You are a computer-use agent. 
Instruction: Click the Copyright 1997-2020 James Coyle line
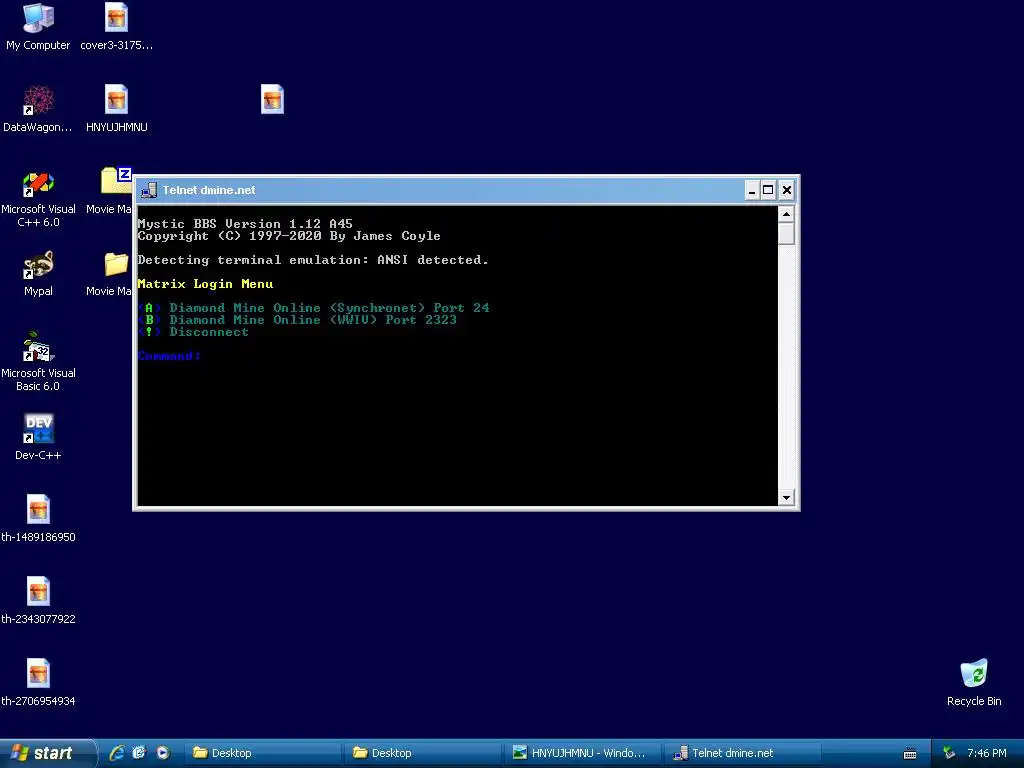tap(289, 236)
